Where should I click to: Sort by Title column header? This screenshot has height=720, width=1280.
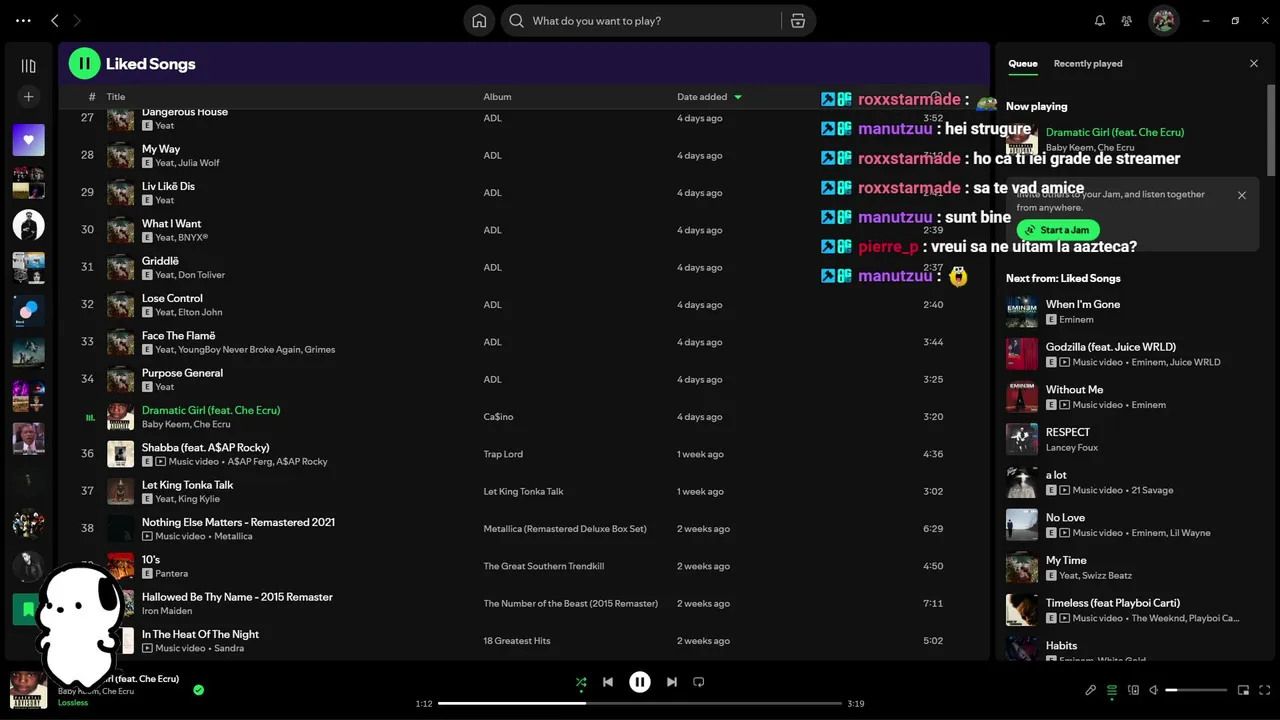[116, 97]
